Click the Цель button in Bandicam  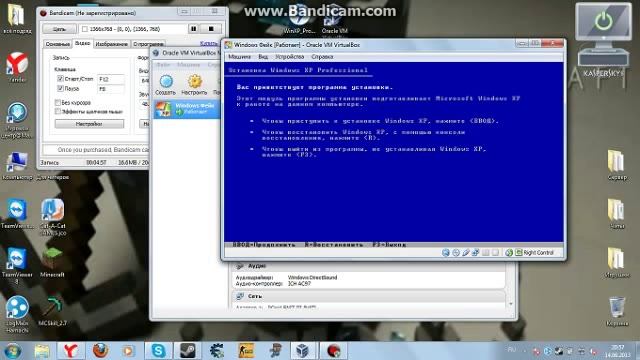tap(60, 29)
